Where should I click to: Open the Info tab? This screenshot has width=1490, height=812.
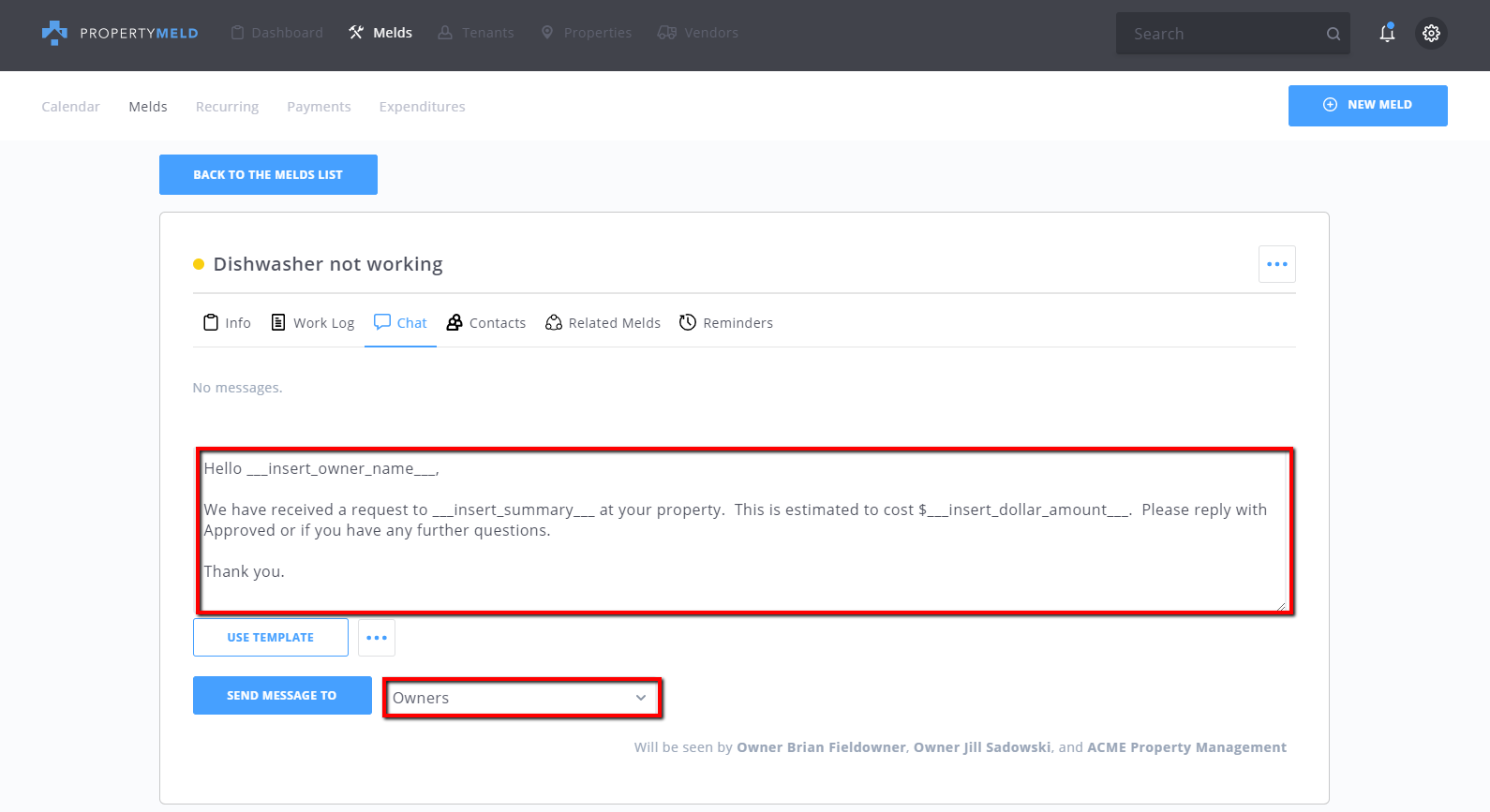pos(228,322)
